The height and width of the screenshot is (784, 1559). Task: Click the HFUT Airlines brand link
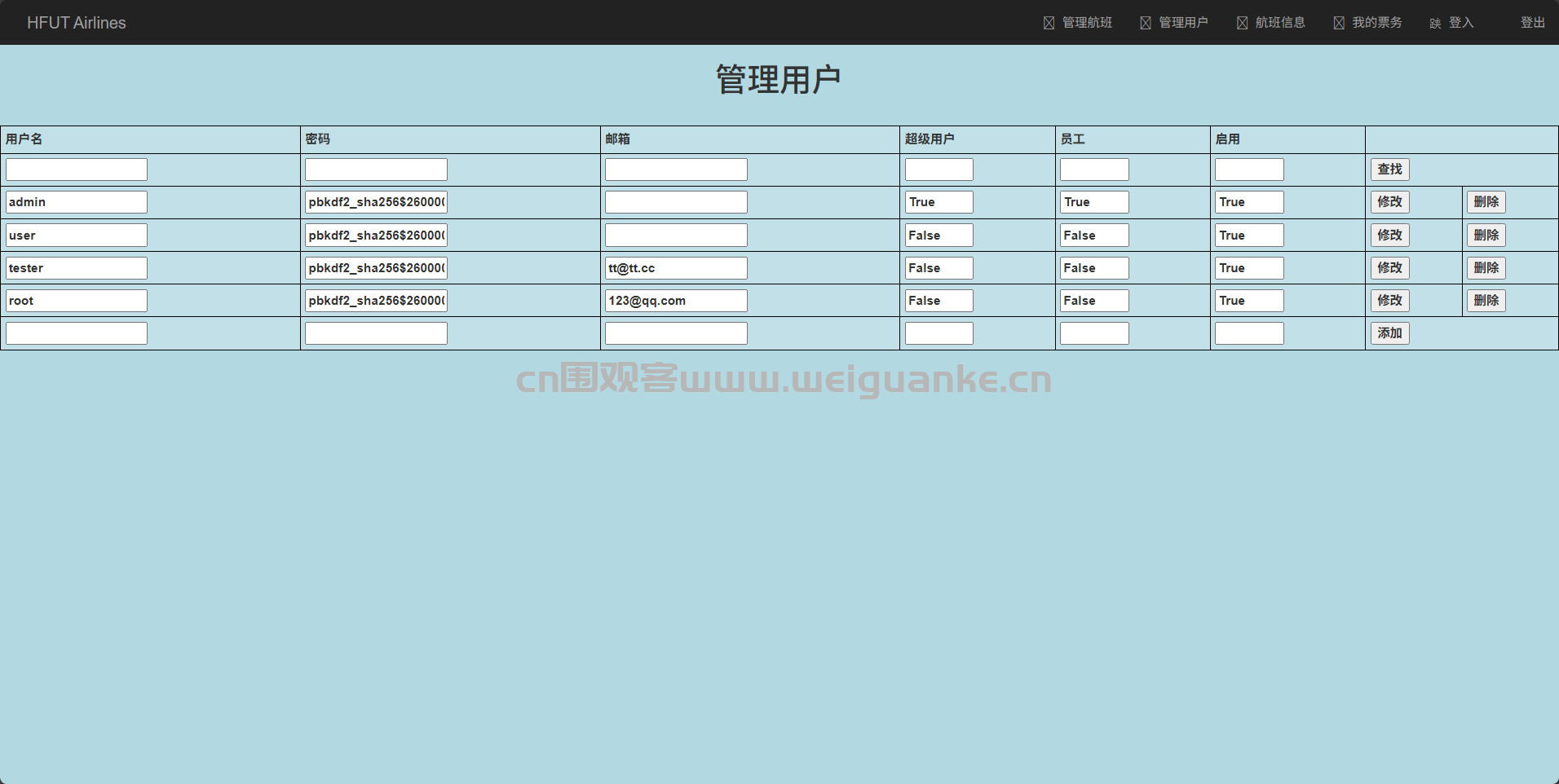pyautogui.click(x=77, y=23)
